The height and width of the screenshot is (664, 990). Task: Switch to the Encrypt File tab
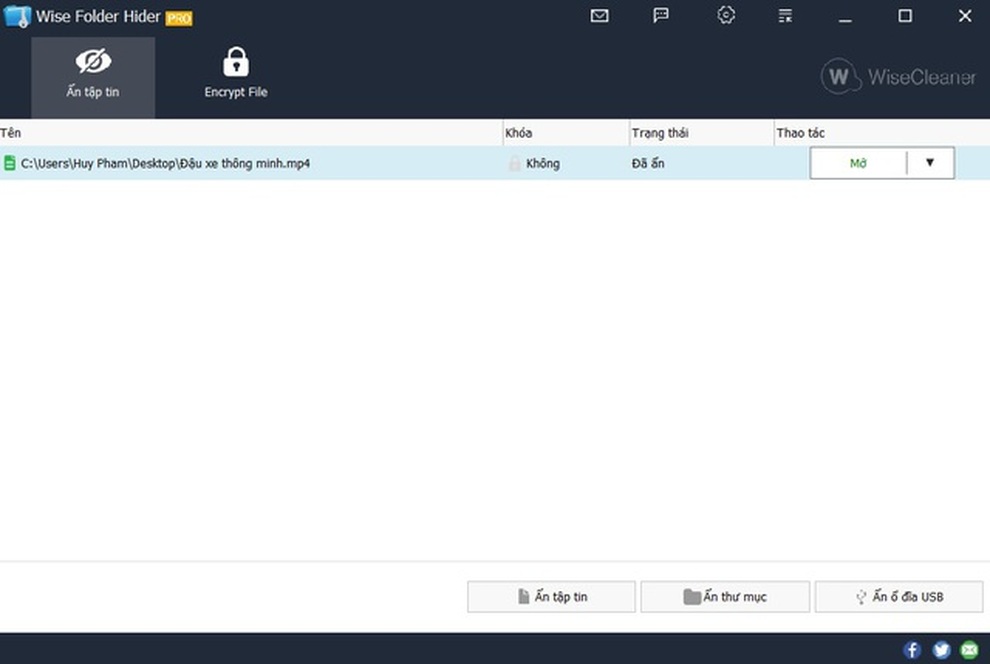pos(236,74)
